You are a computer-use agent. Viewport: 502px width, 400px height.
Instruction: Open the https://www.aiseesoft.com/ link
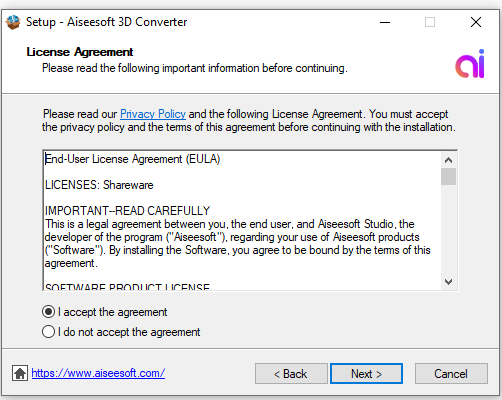(98, 373)
